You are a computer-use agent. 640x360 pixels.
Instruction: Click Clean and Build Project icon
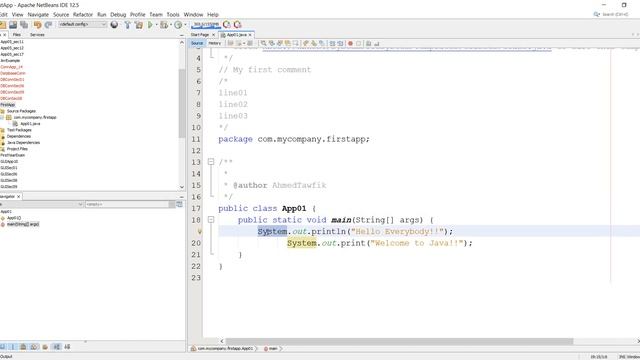click(139, 25)
